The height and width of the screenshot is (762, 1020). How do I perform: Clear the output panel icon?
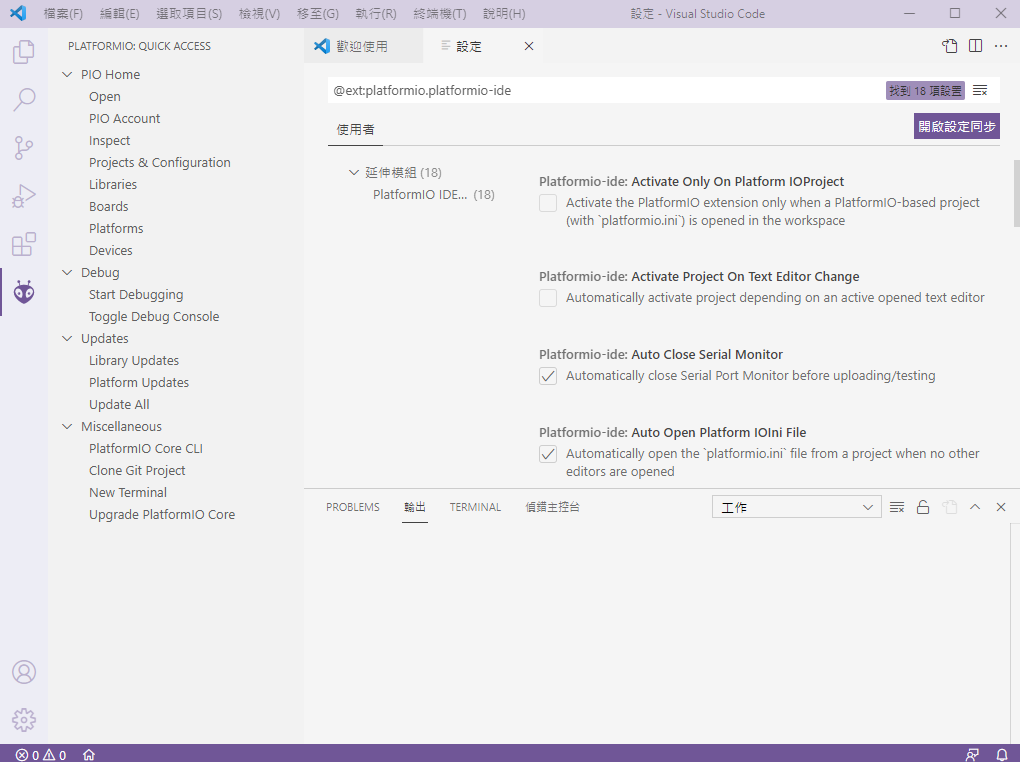896,507
